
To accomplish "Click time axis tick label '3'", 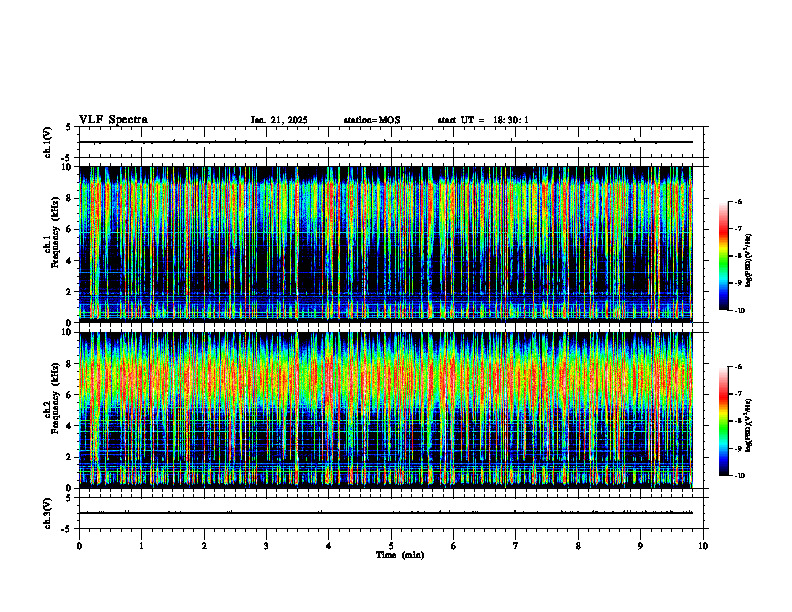I will [x=266, y=546].
